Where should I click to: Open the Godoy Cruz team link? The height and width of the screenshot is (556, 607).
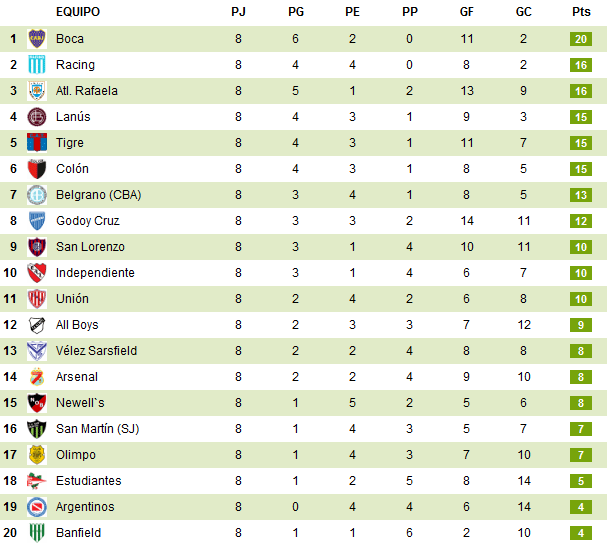[x=88, y=221]
